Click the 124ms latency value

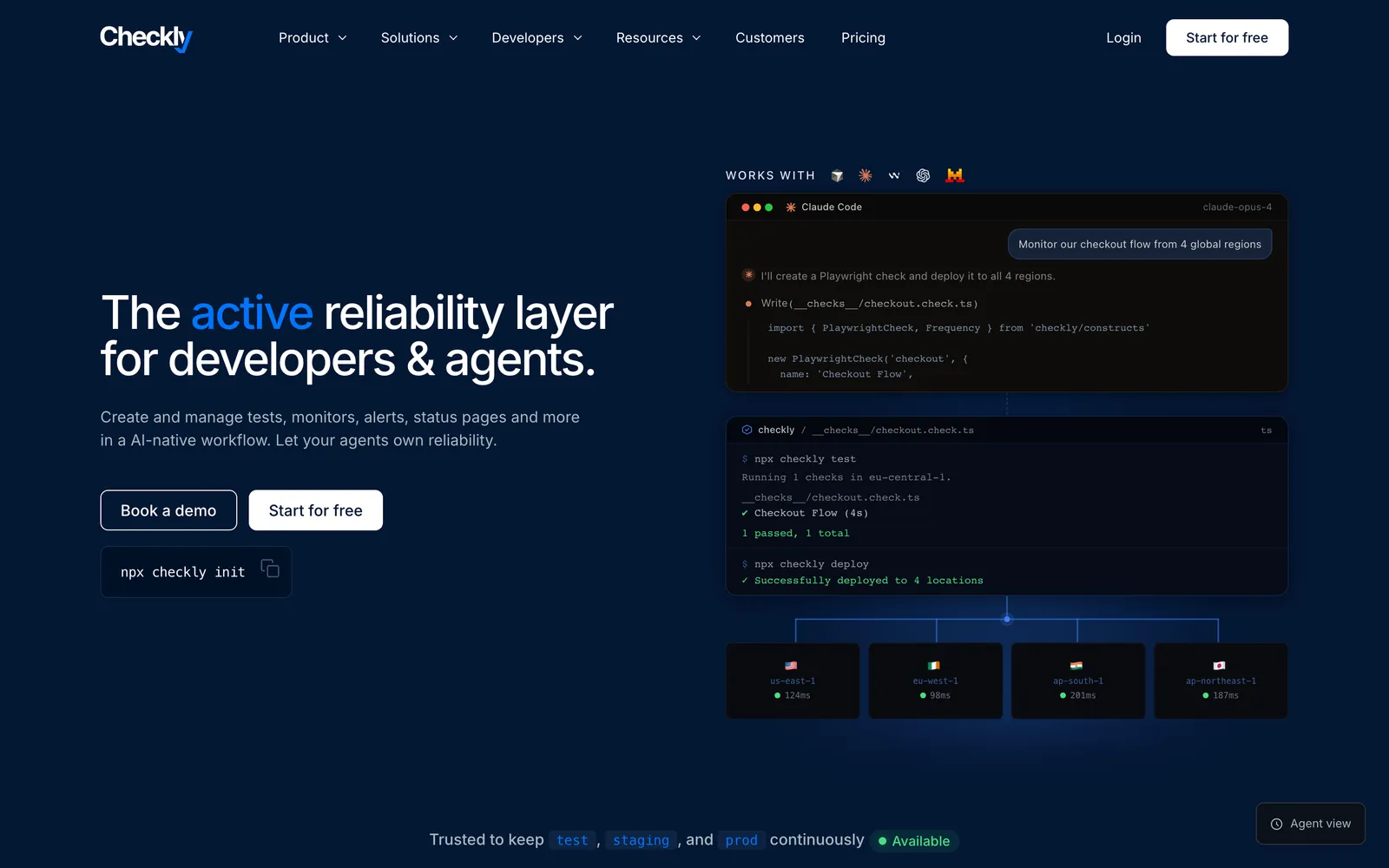click(x=798, y=695)
